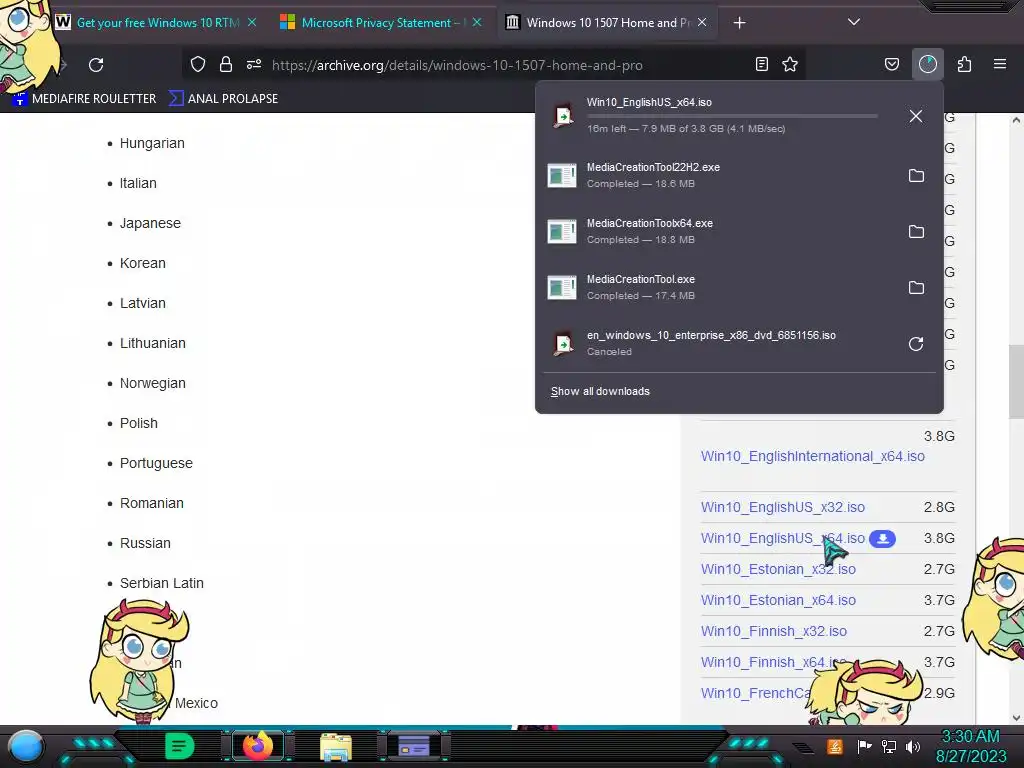Open the purple window app in taskbar
This screenshot has width=1024, height=768.
(x=414, y=746)
